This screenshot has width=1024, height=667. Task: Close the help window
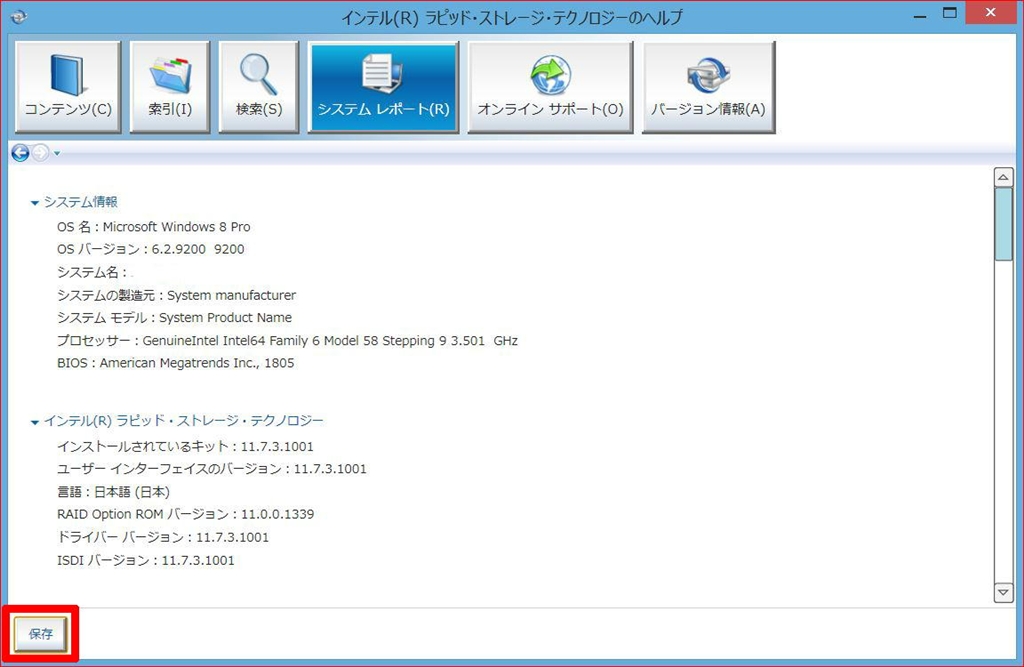pyautogui.click(x=991, y=12)
